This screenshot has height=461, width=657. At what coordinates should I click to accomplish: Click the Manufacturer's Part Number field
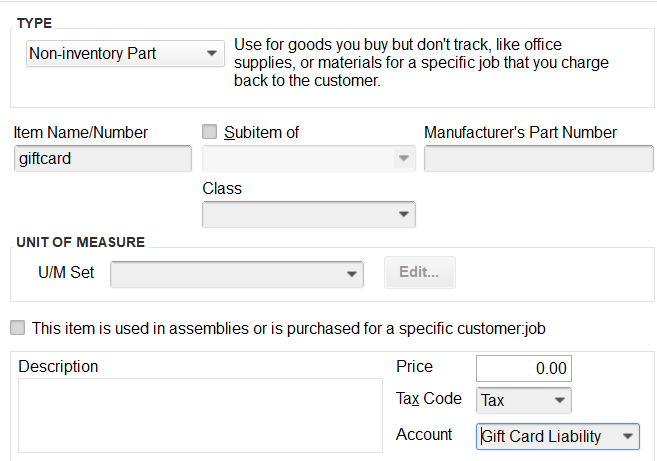coord(538,158)
